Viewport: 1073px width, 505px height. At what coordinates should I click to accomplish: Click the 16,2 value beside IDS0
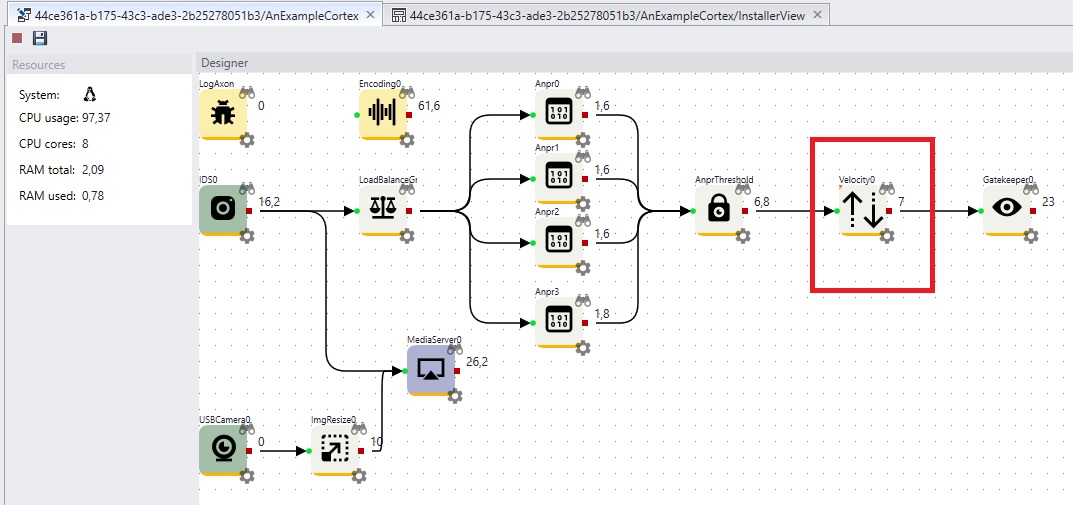pos(270,202)
